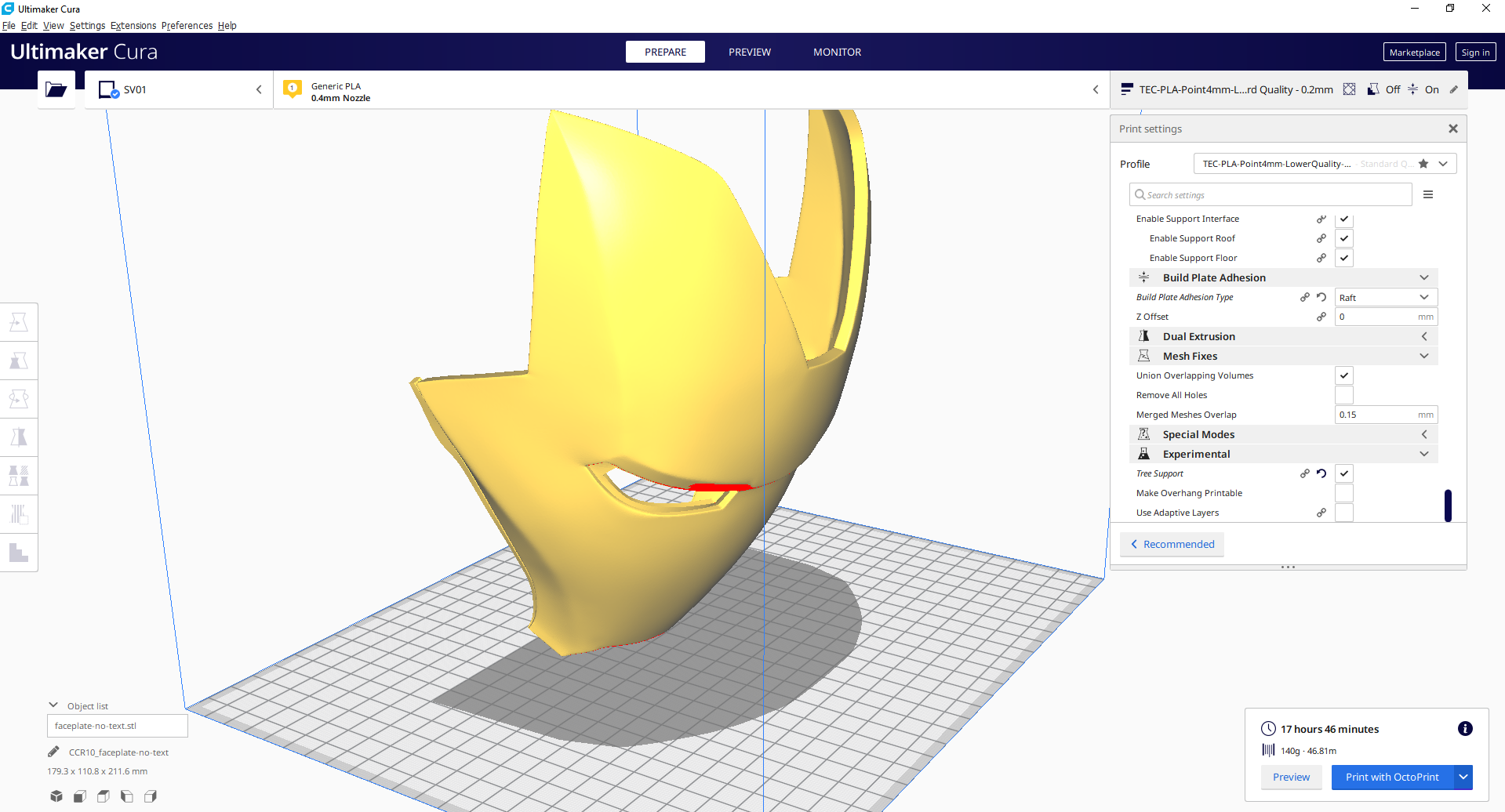Open the View menu
This screenshot has width=1505, height=812.
[x=53, y=25]
